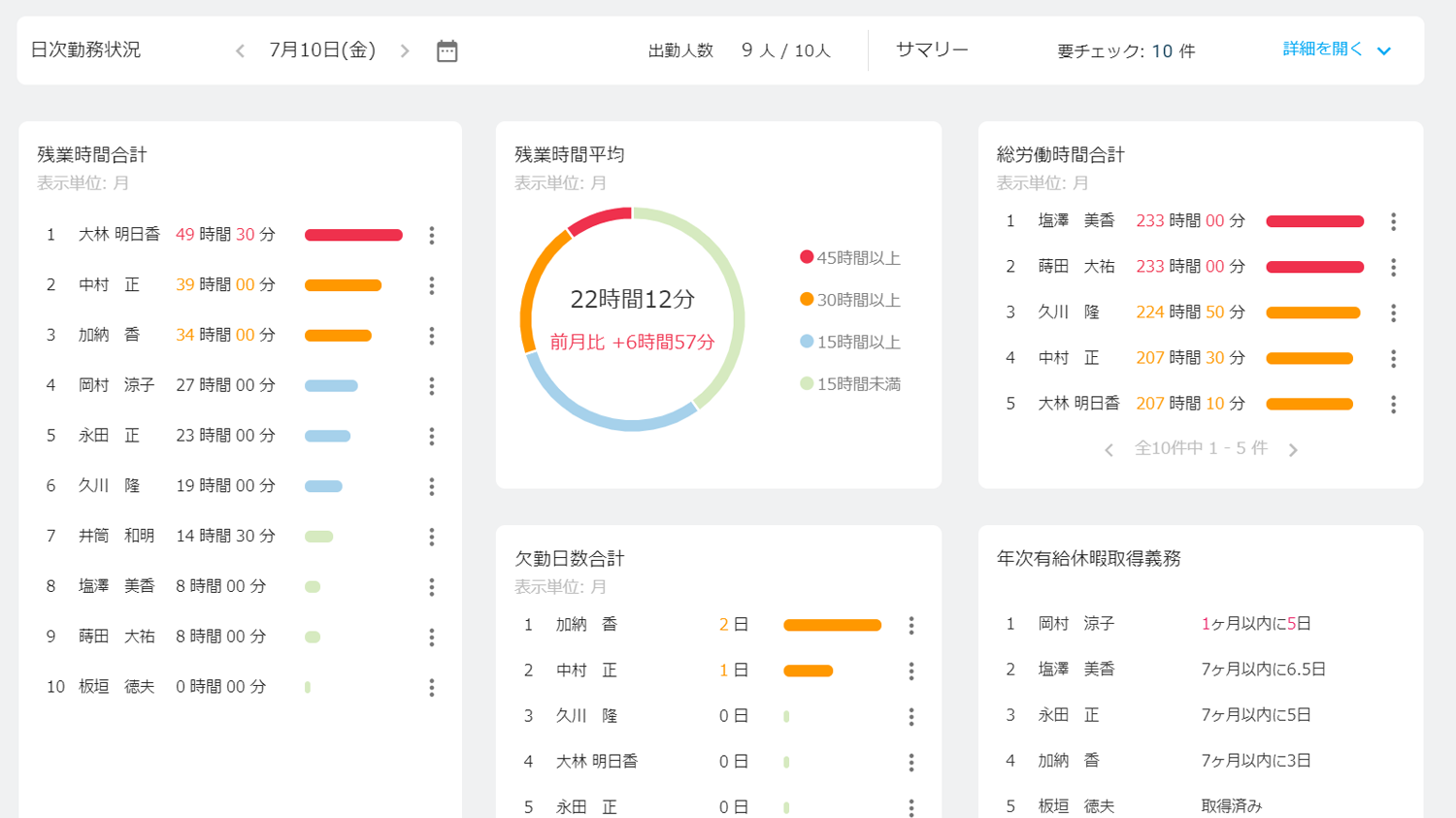This screenshot has height=818, width=1456.
Task: Open three-dot menu for 久川 隆 total hours
Action: [x=1393, y=312]
